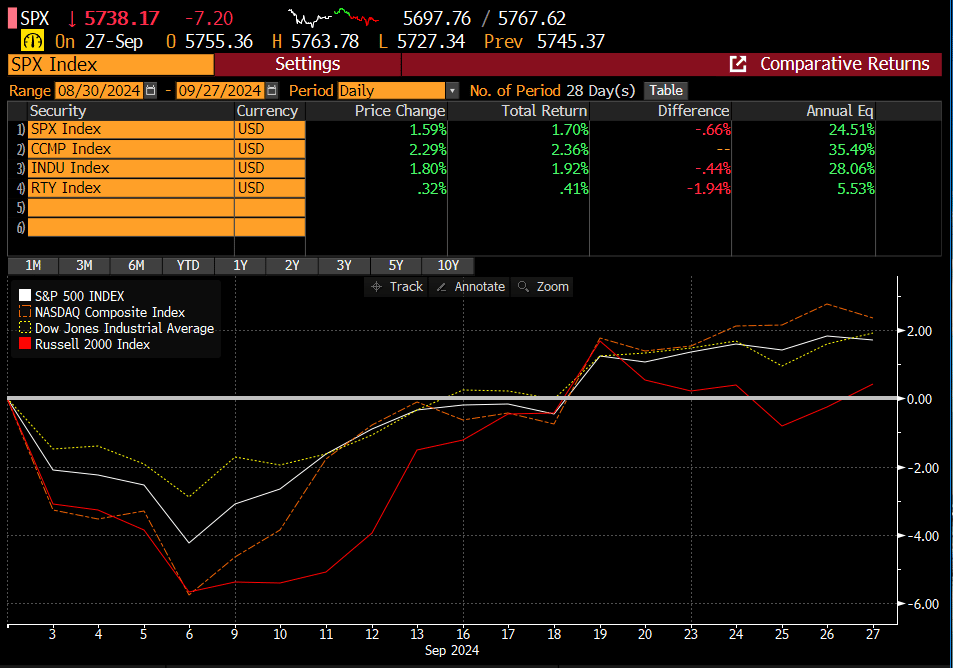Click the Zoom magnifier icon
The image size is (953, 668).
pos(523,286)
